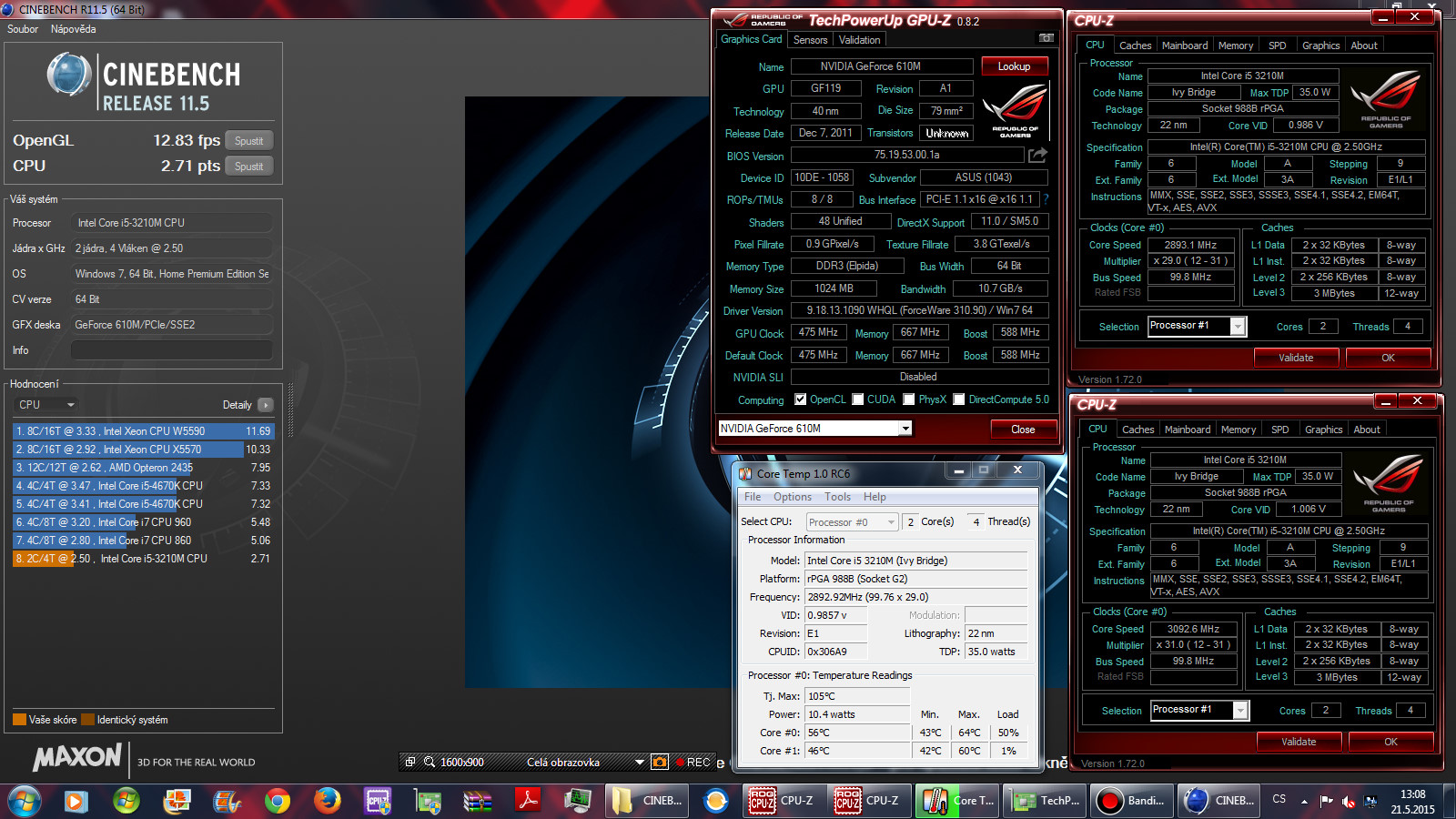The height and width of the screenshot is (819, 1456).
Task: Click the action center flag tray icon
Action: (x=1326, y=801)
